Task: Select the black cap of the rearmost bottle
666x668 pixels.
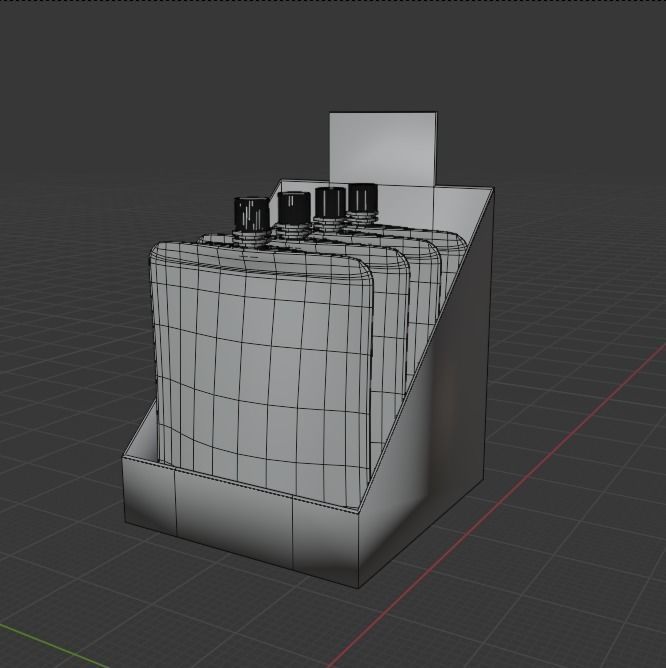Action: [x=363, y=197]
